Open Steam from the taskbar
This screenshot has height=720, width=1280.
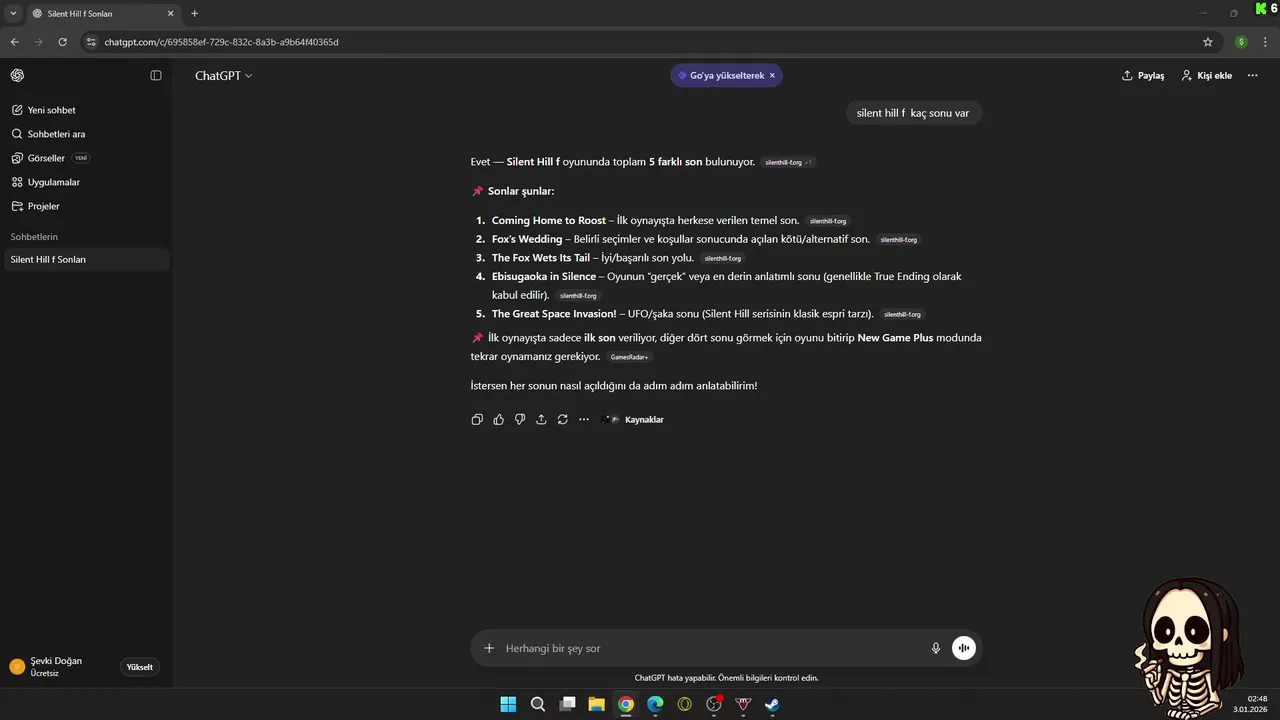click(x=772, y=704)
